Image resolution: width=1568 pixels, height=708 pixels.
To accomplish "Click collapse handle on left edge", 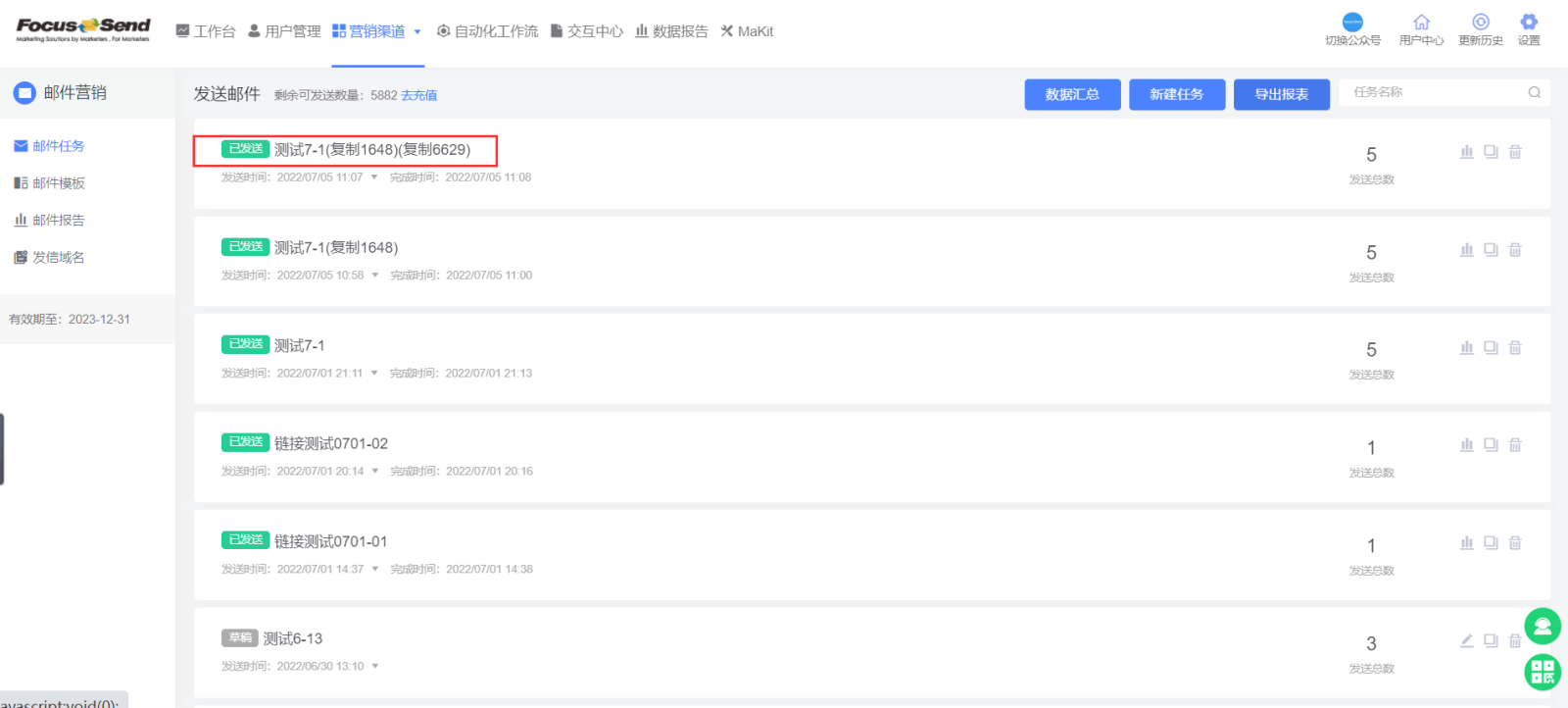I will (x=2, y=449).
